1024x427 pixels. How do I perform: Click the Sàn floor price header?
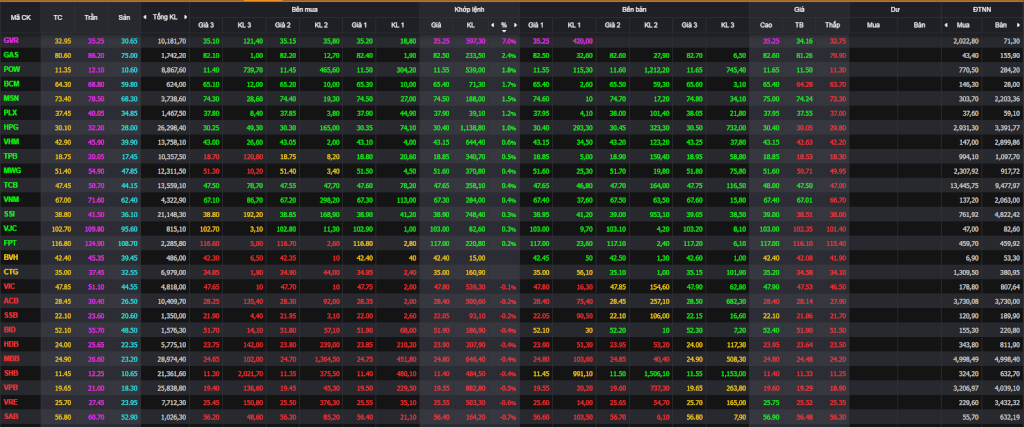pyautogui.click(x=124, y=18)
